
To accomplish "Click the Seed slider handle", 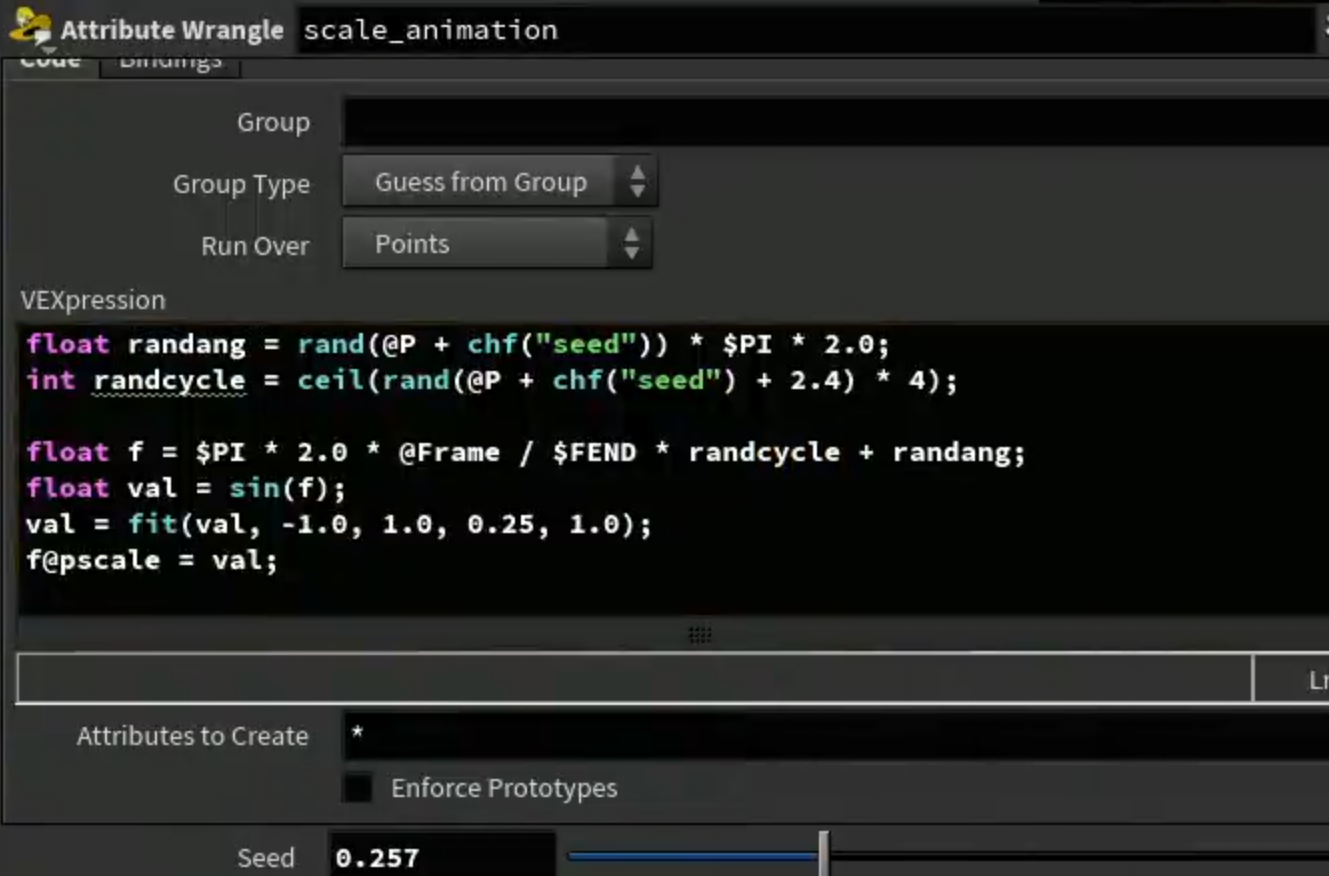I will tap(823, 855).
